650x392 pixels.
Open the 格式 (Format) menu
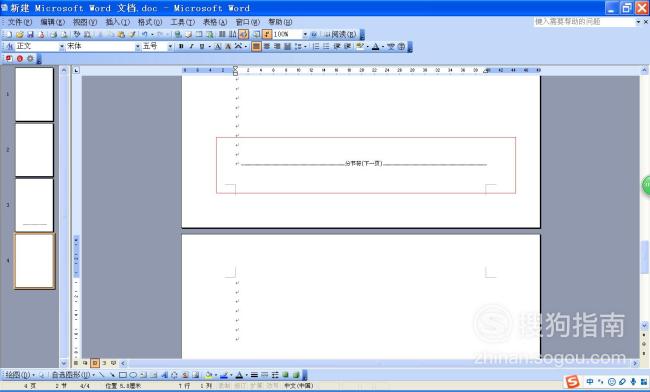150,22
